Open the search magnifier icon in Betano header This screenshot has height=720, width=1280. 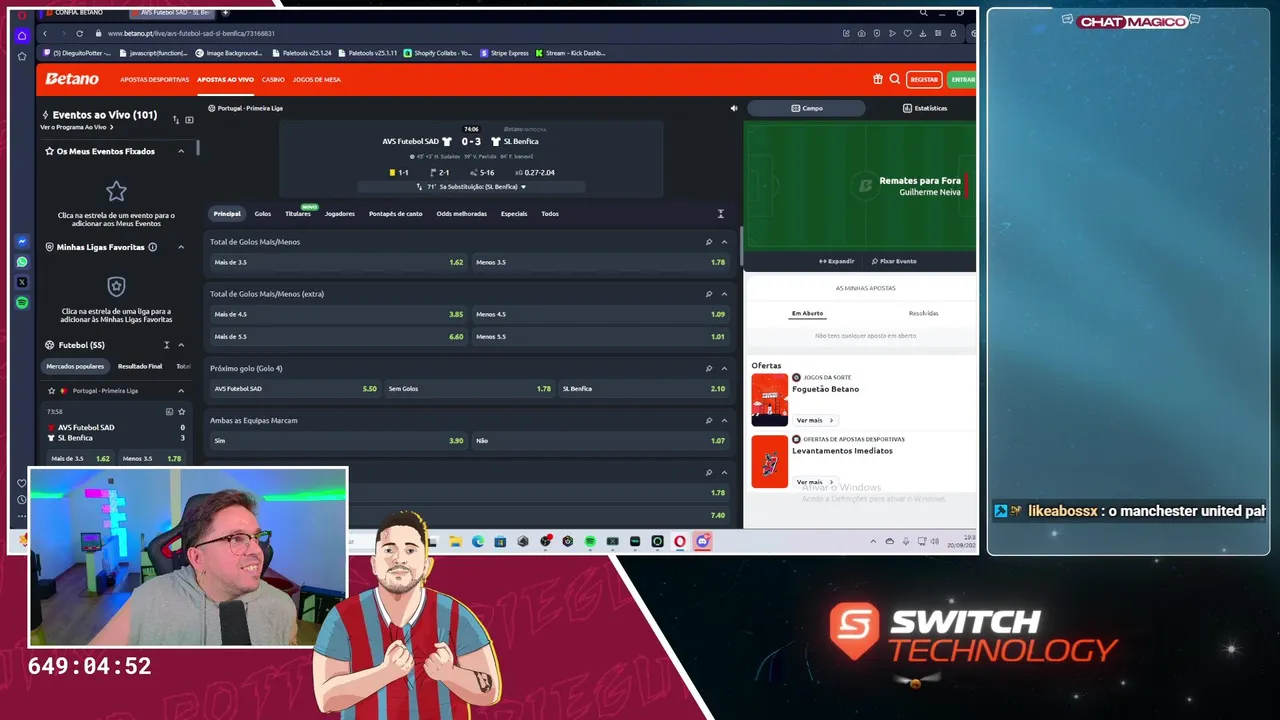(x=895, y=79)
